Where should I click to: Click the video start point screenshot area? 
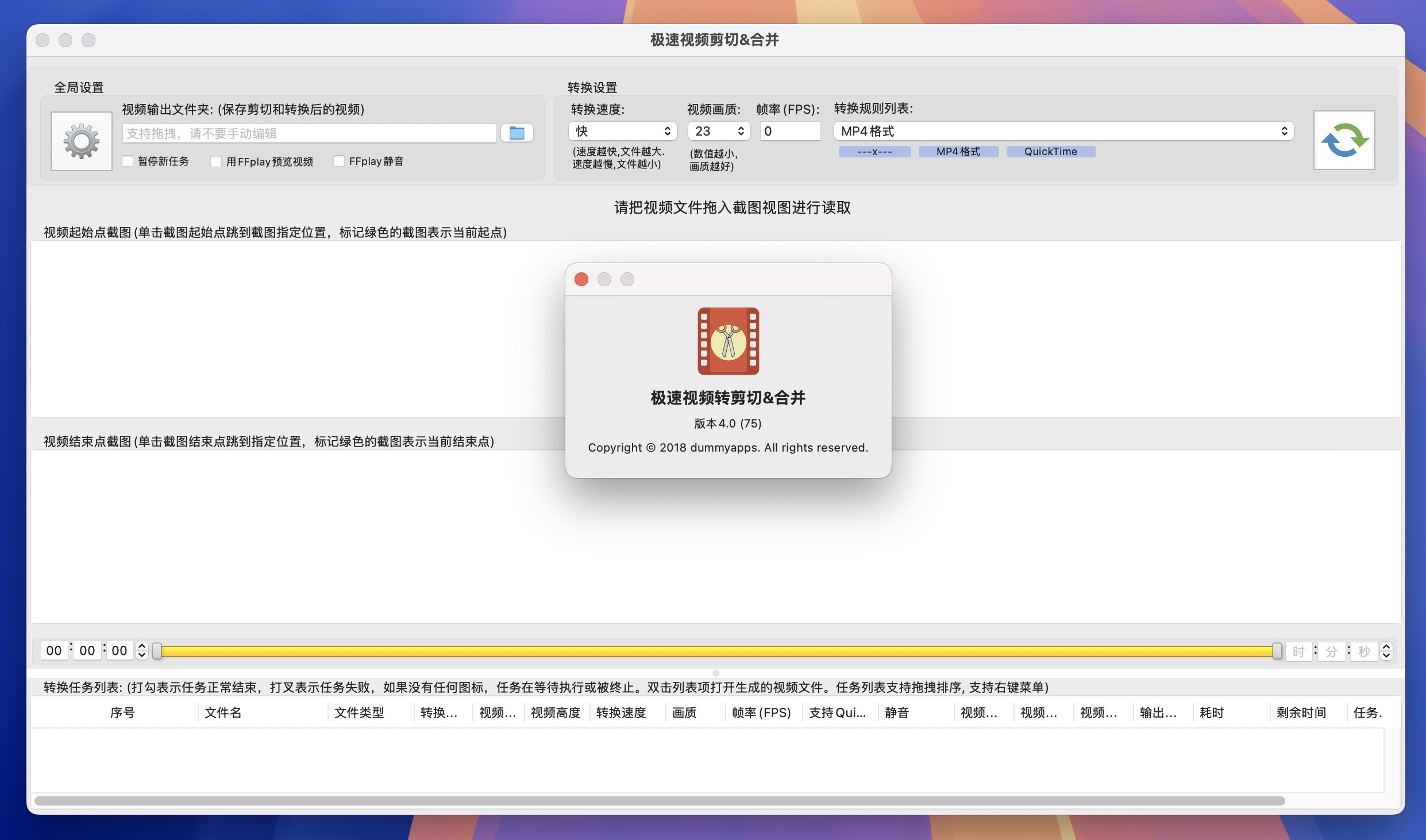(x=716, y=329)
